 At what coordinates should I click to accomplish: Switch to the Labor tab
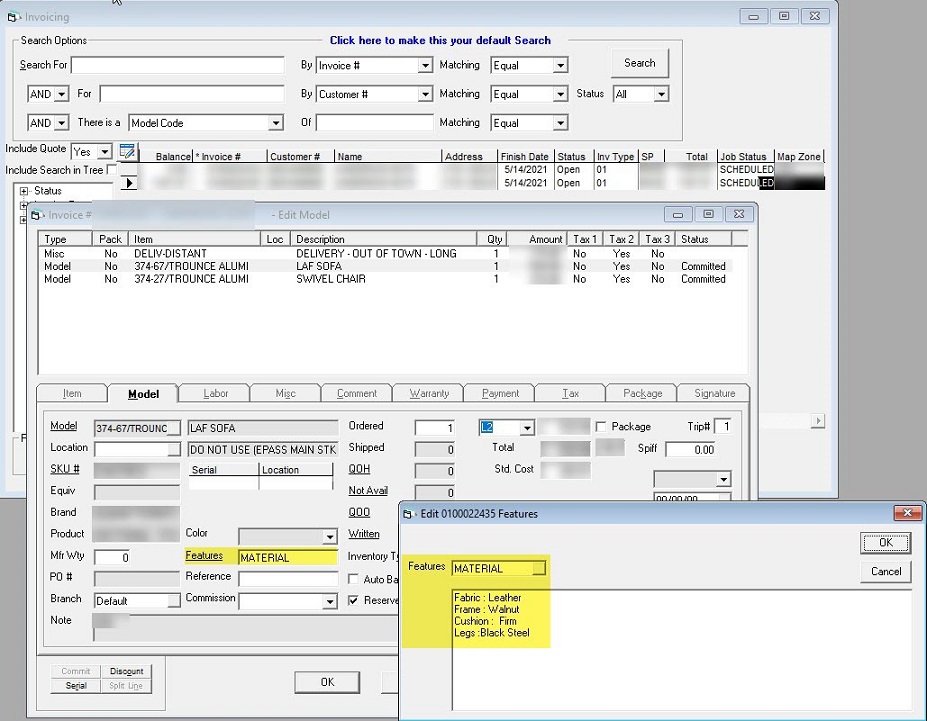[x=215, y=394]
